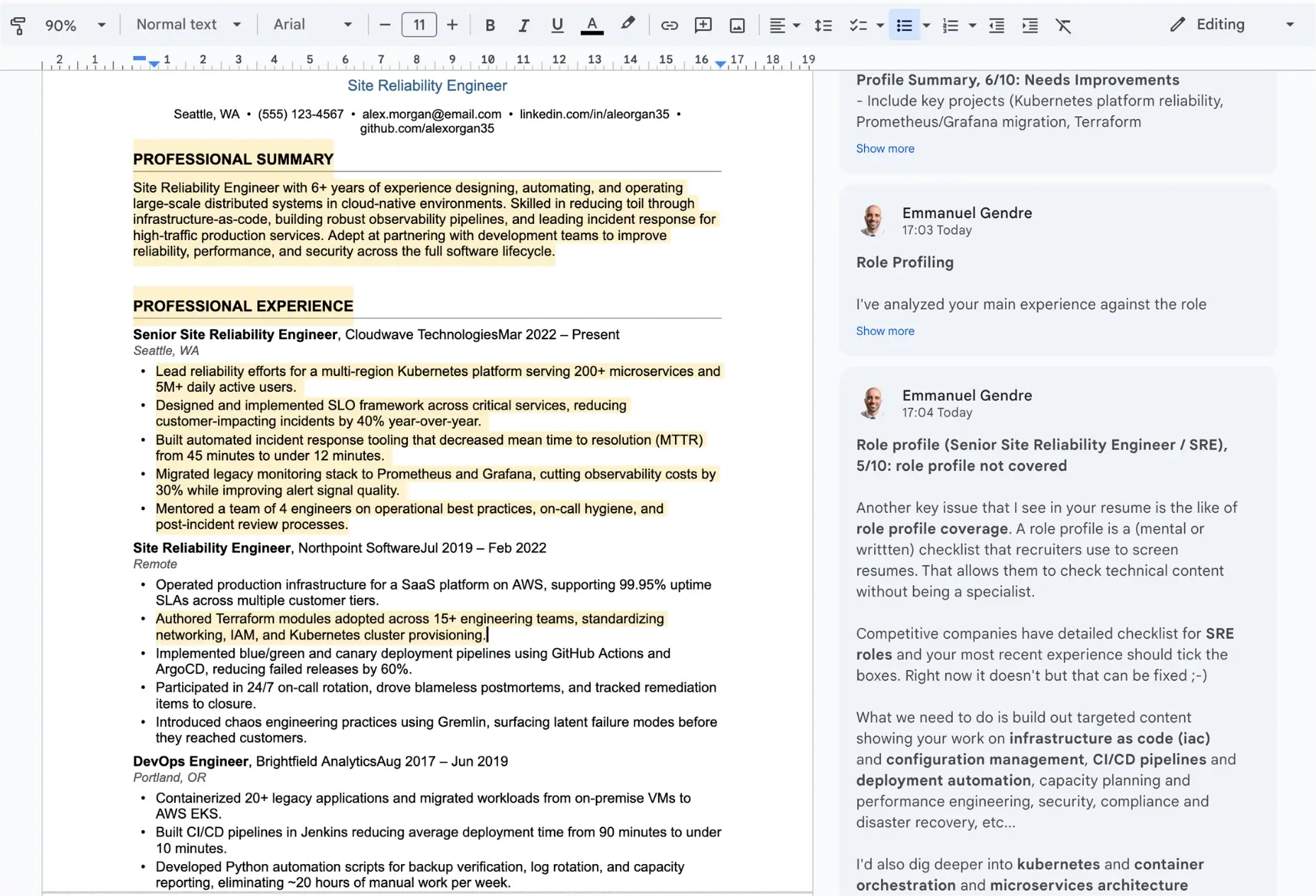This screenshot has height=896, width=1316.
Task: Click the PROFESSIONAL EXPERIENCE heading
Action: (243, 306)
